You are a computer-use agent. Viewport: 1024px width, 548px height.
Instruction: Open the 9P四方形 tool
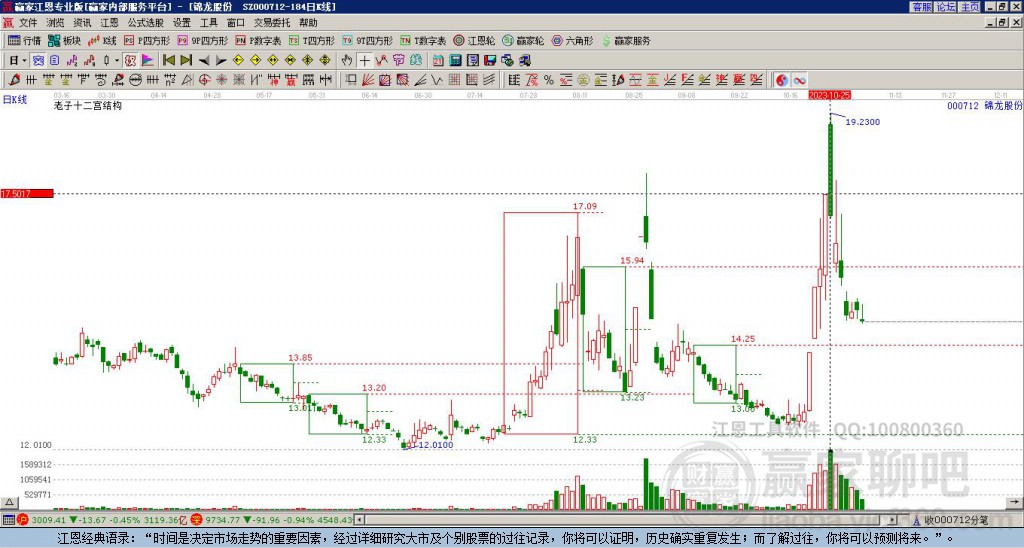(203, 40)
